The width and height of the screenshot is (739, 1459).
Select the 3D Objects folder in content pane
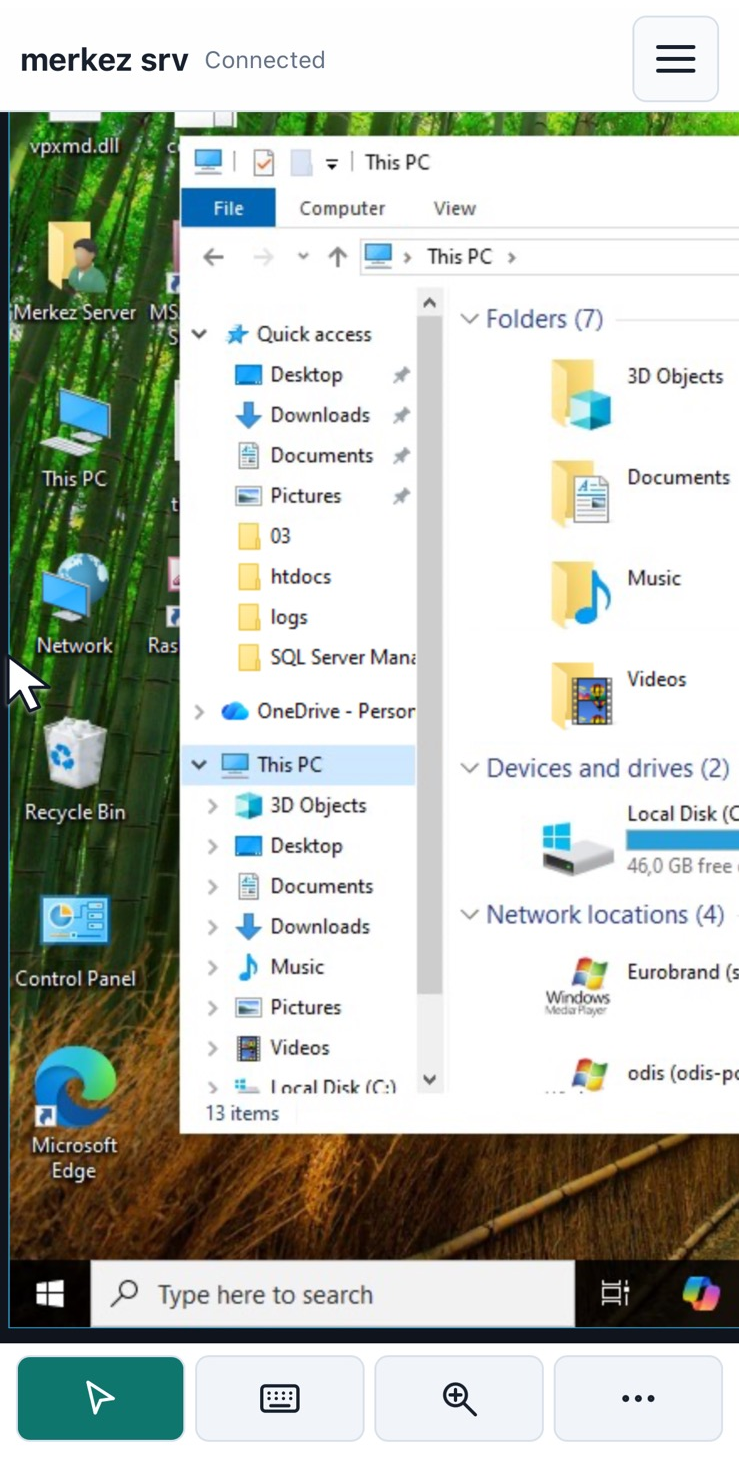point(636,393)
